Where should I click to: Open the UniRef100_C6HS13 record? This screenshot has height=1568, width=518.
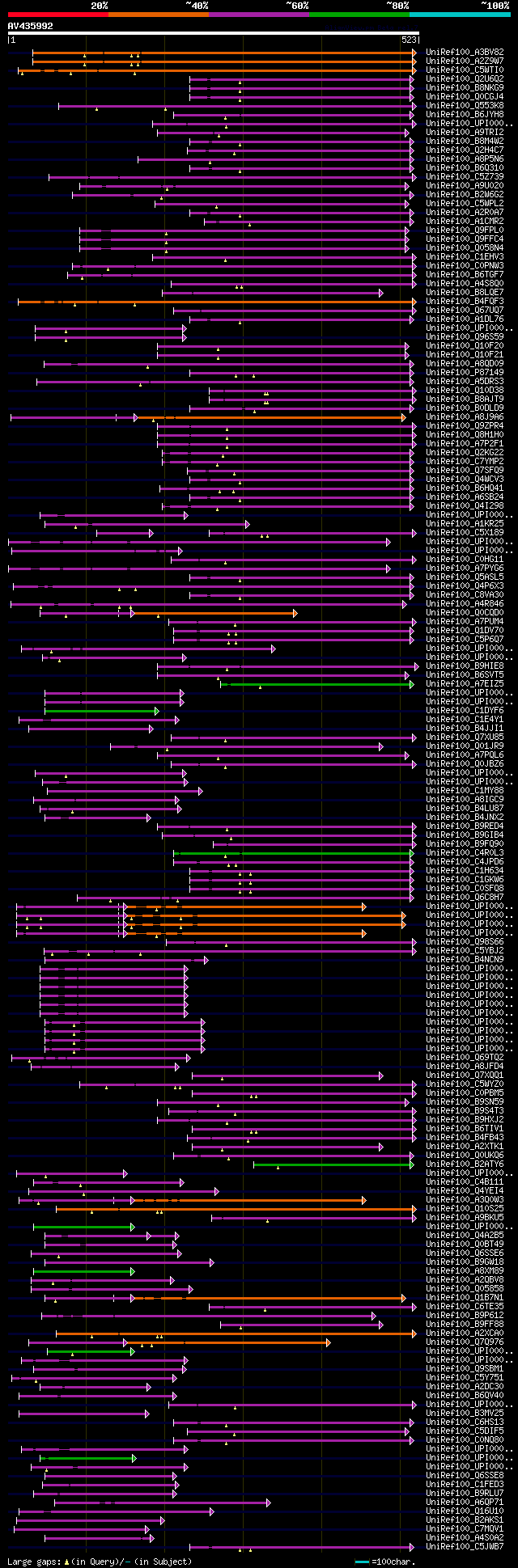(465, 1422)
